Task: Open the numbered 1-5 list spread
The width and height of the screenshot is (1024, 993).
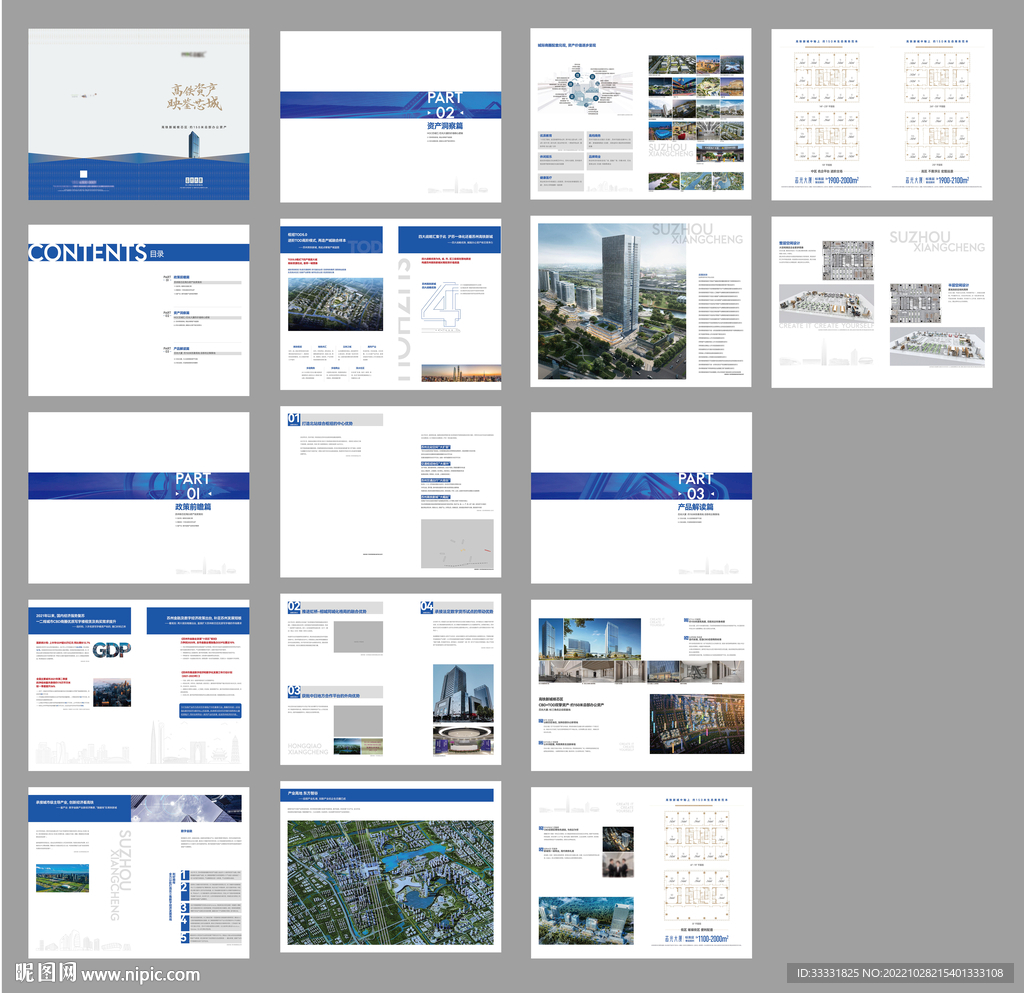Action: click(138, 873)
